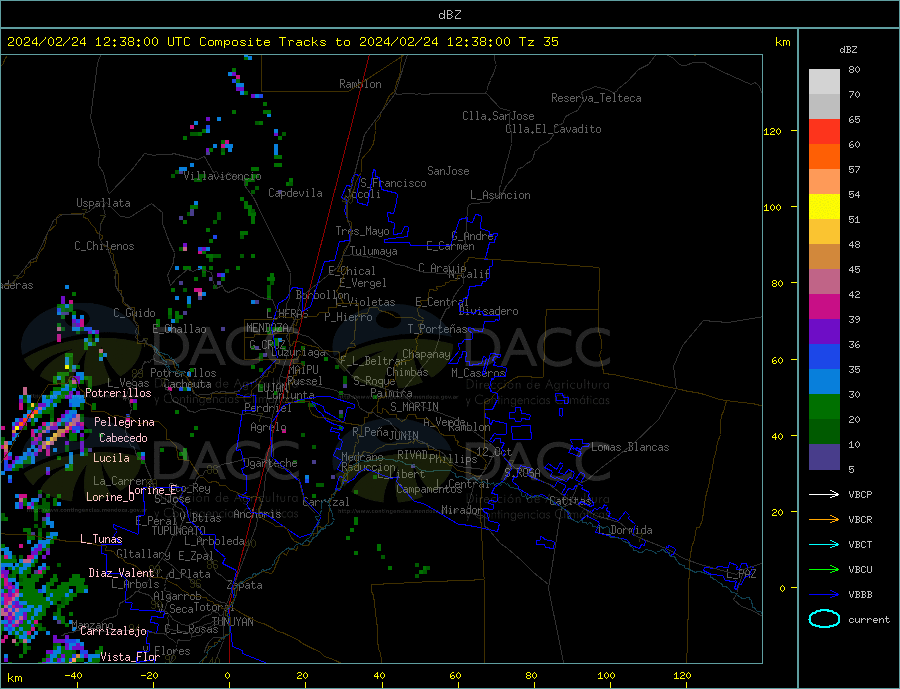Click the '39' legend value
The image size is (900, 689).
pos(854,319)
